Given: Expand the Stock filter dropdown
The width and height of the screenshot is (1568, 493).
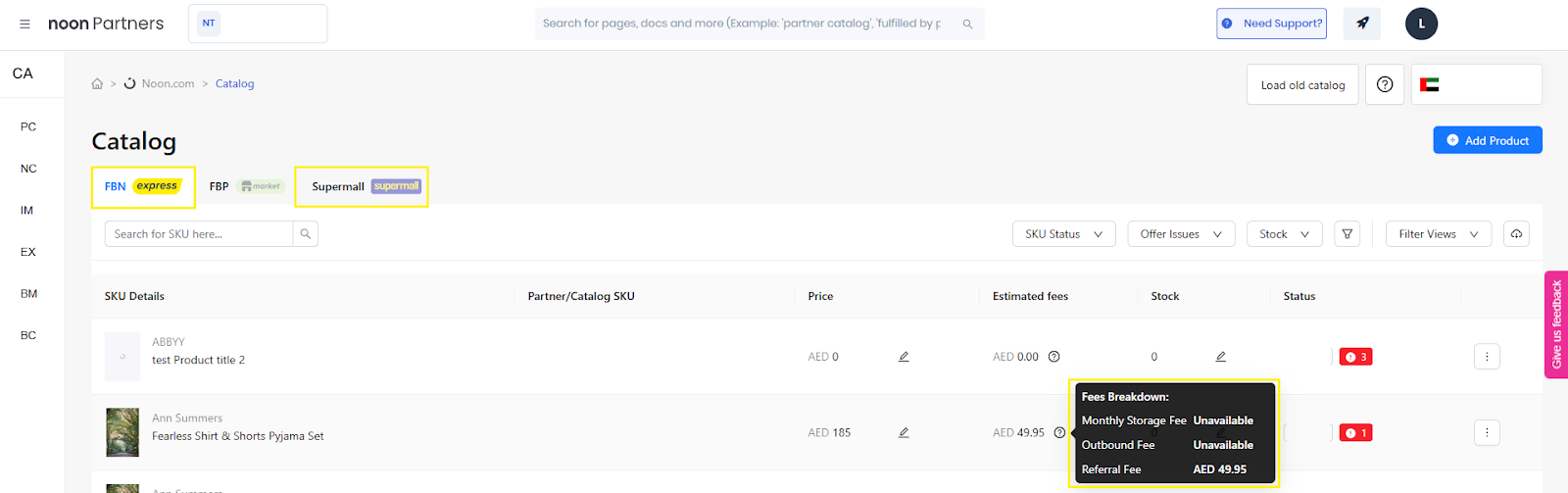Looking at the screenshot, I should coord(1285,234).
